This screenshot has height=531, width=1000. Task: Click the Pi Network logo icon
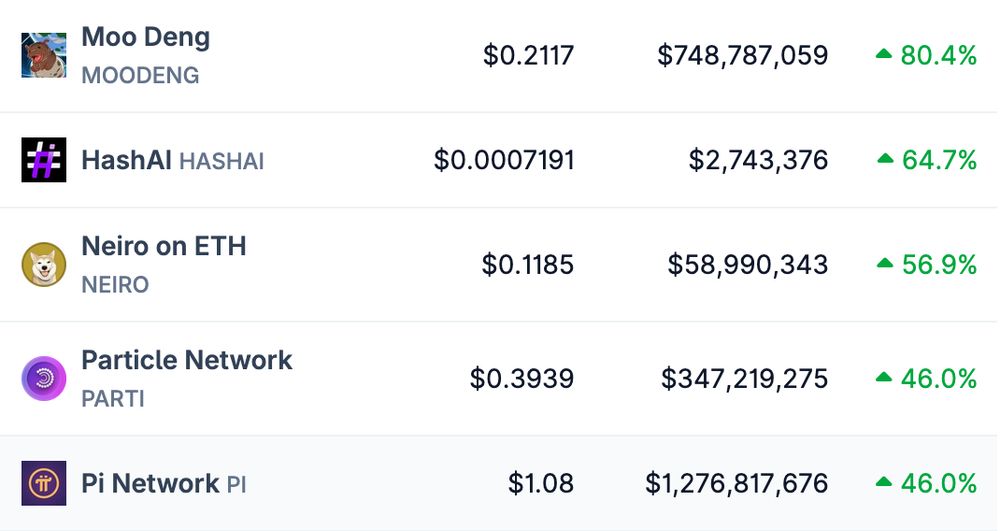(43, 483)
